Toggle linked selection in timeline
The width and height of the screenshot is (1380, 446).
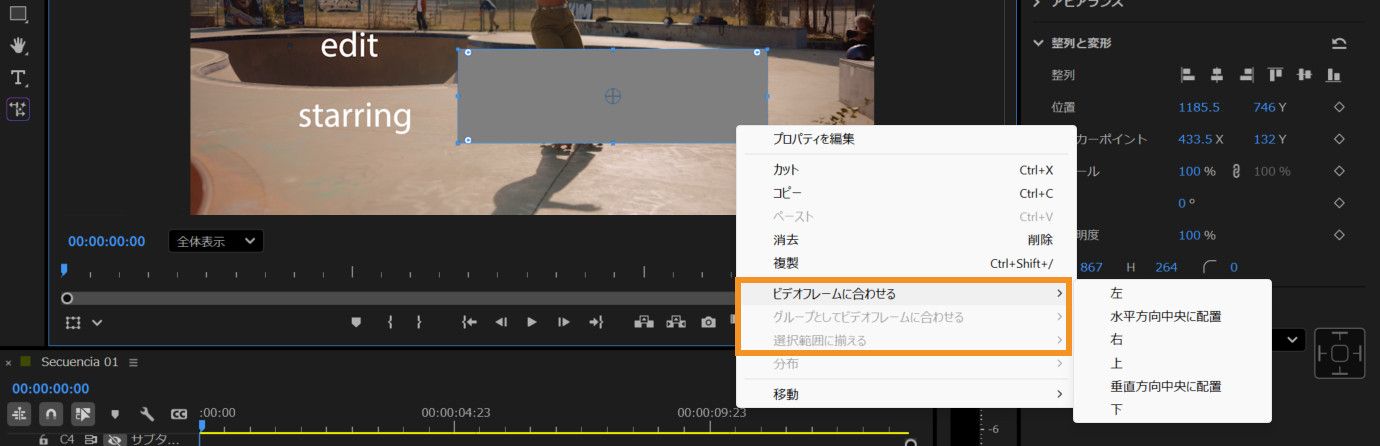[83, 413]
